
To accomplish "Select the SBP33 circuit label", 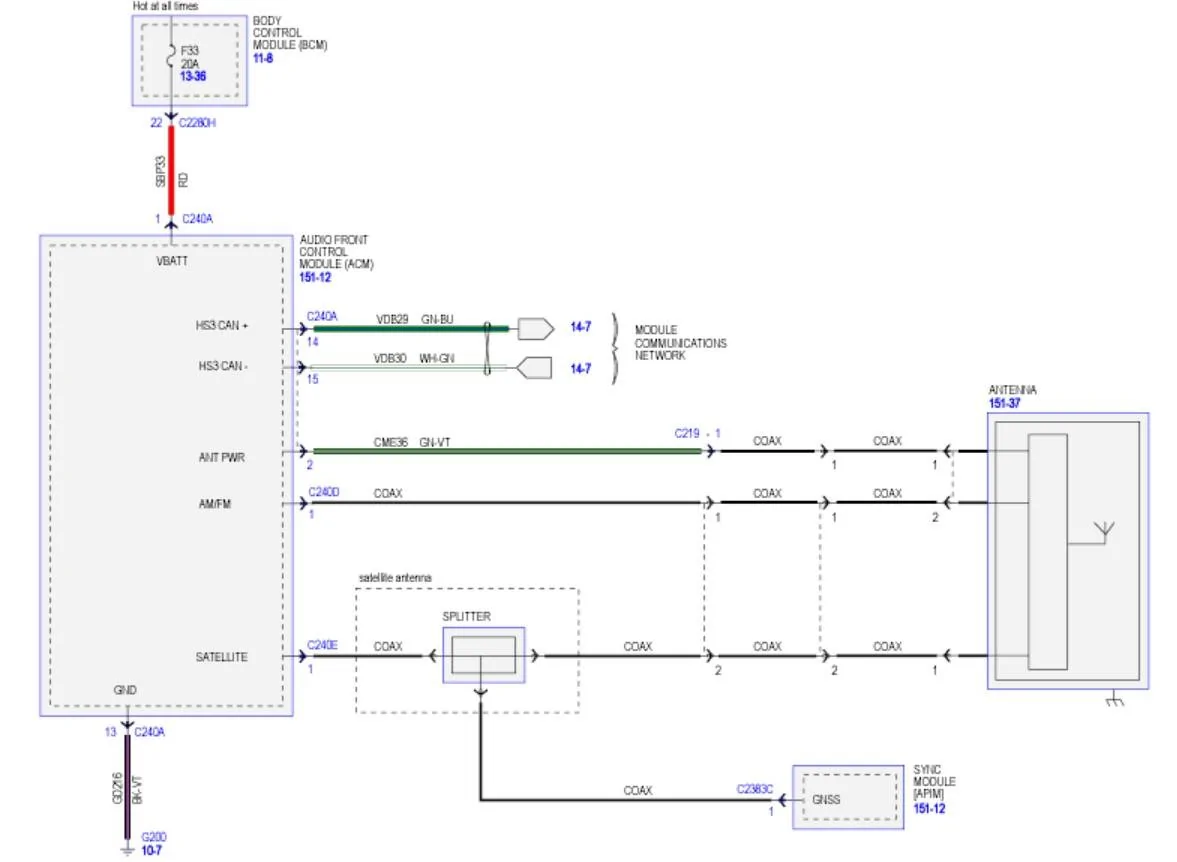I will (x=160, y=171).
